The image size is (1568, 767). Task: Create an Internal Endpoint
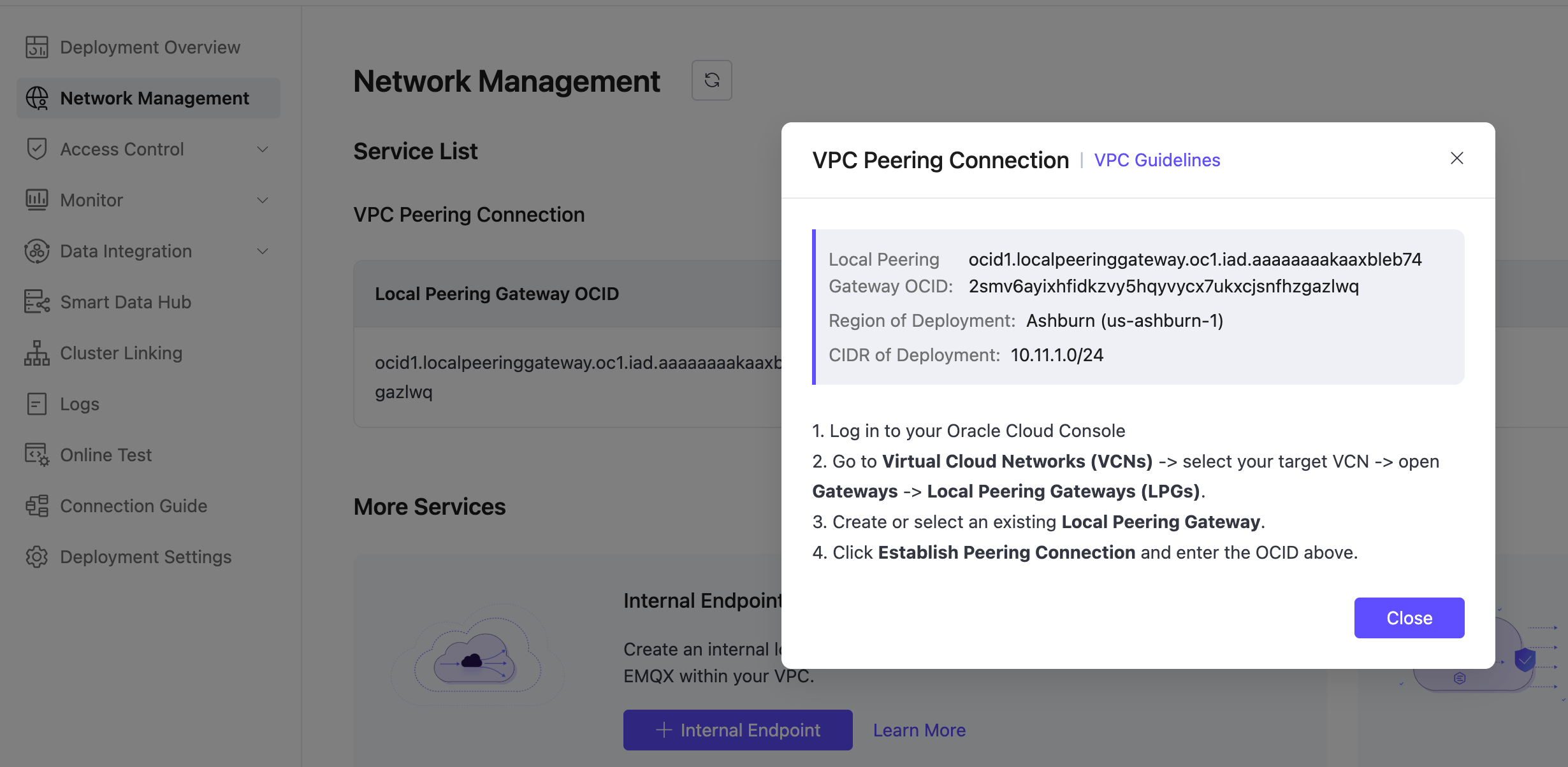737,729
